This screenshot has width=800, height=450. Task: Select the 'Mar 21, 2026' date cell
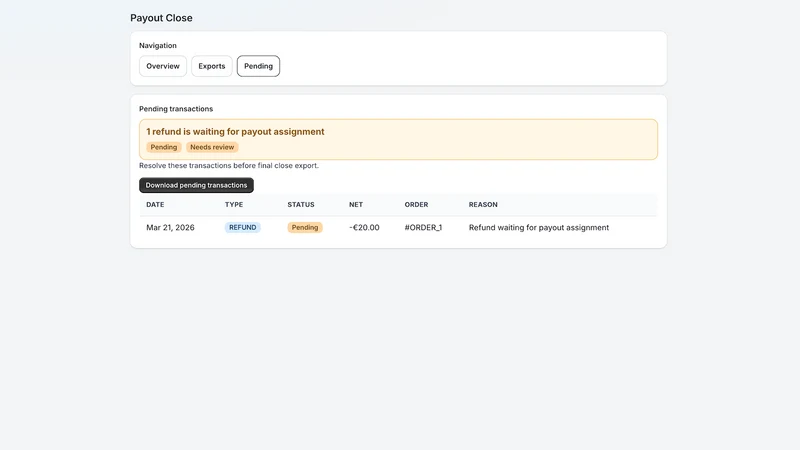click(x=170, y=228)
